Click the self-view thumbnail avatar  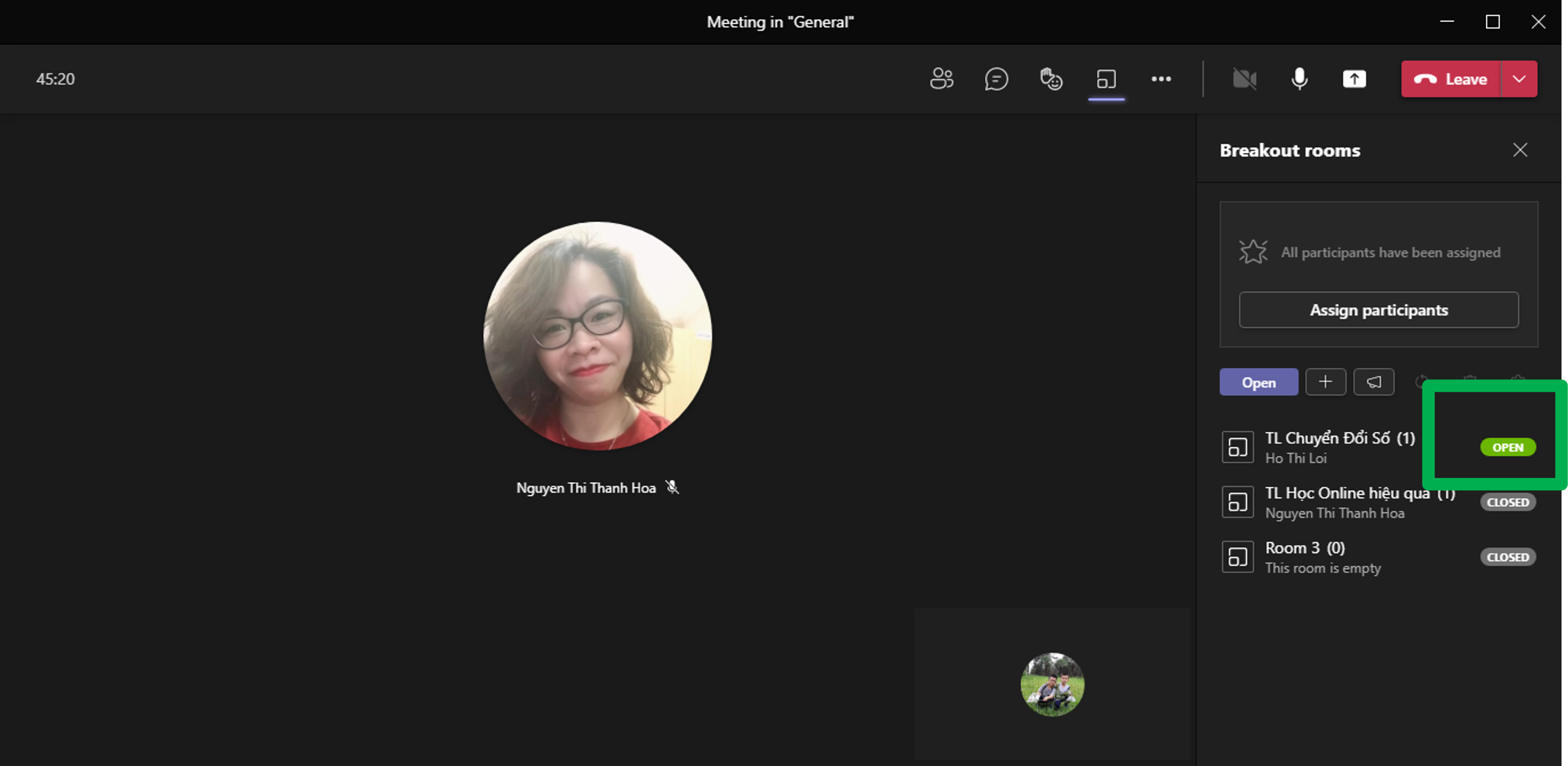[x=1052, y=684]
